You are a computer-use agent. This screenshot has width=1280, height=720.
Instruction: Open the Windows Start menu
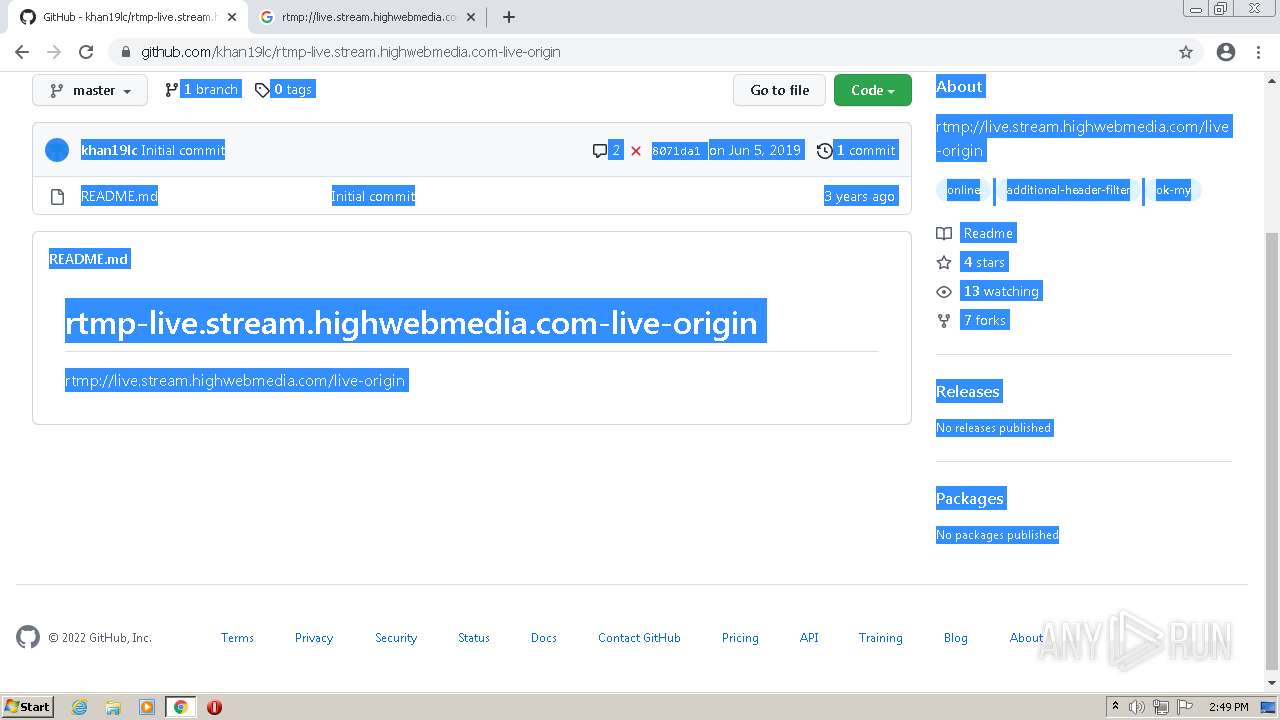click(x=27, y=707)
